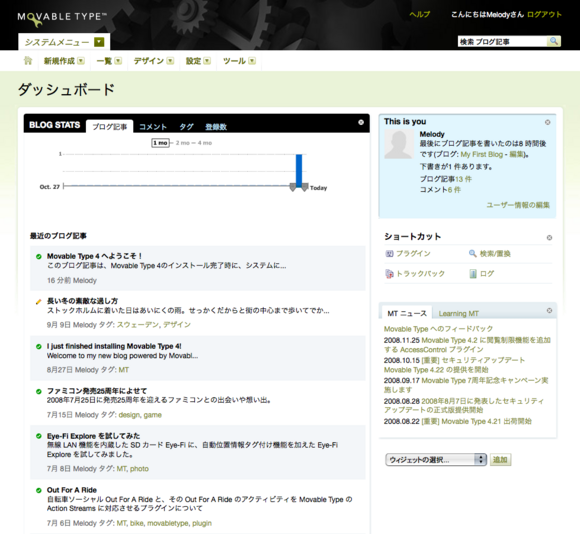
Task: Select the 4 mo chart range
Action: coord(205,143)
